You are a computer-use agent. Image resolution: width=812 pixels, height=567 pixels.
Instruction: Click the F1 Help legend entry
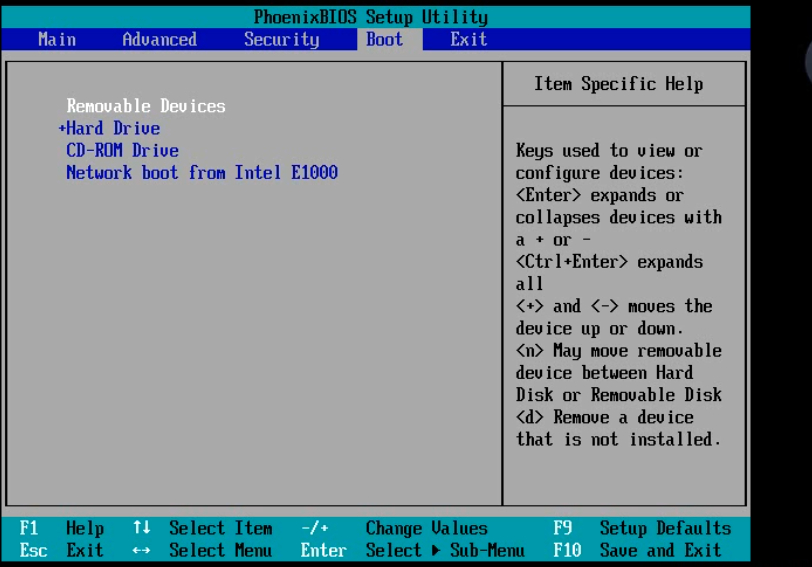pos(62,528)
